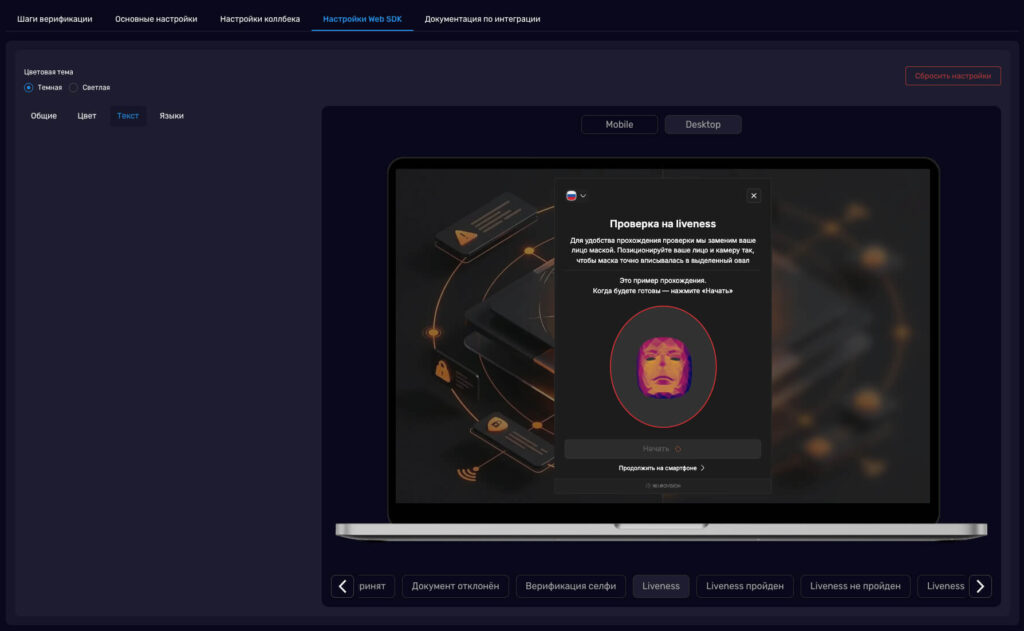
Task: Switch to Основные настройки tab
Action: 156,19
